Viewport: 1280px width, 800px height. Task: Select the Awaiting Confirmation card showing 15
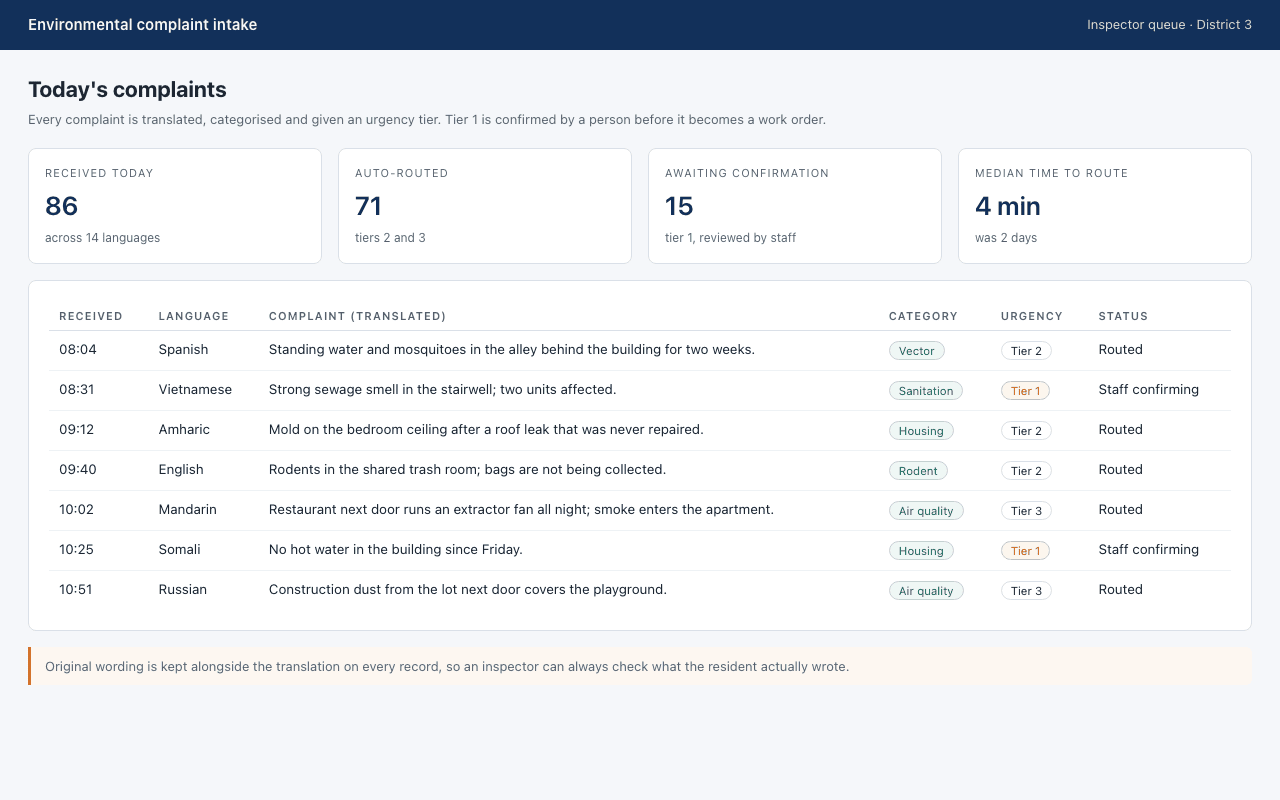[x=795, y=206]
